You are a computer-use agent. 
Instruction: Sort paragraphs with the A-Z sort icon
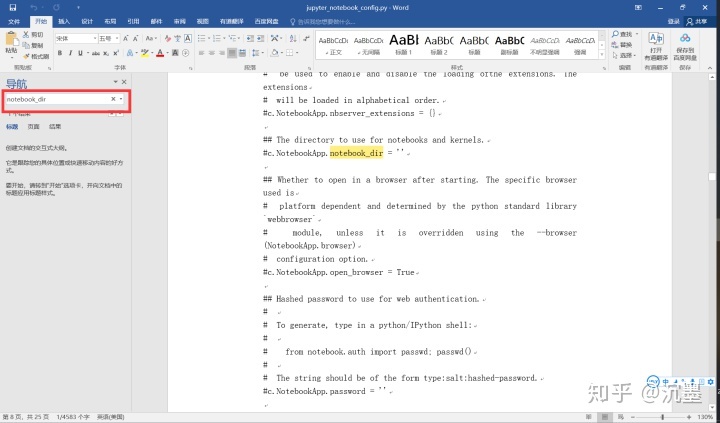click(x=293, y=39)
